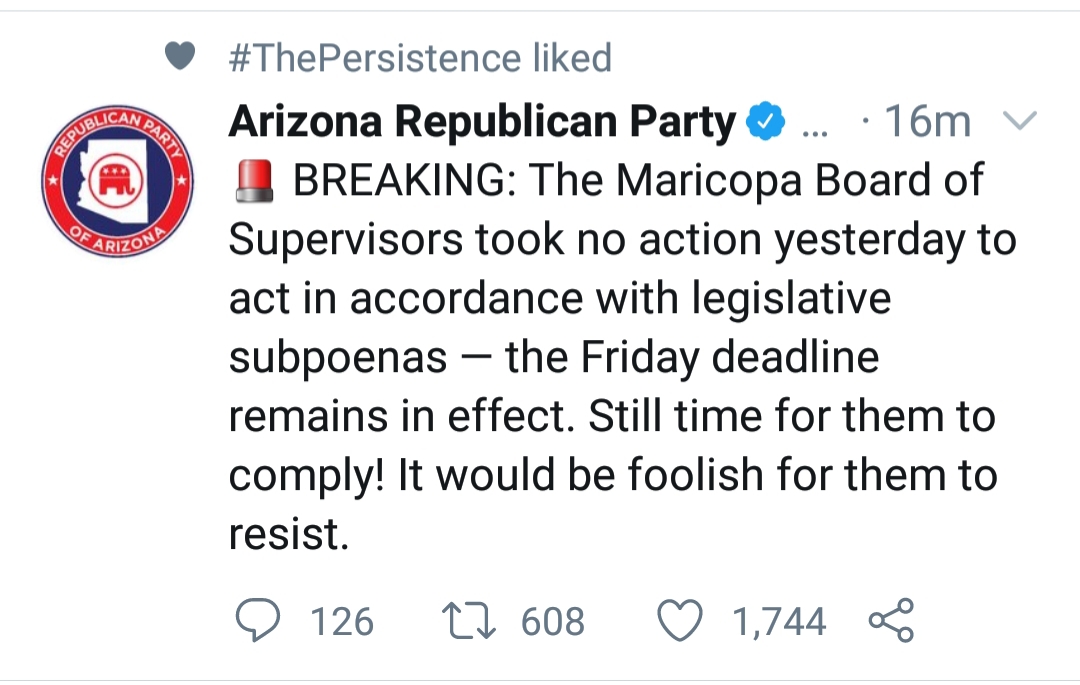Click the word subpoenas in tweet
The width and height of the screenshot is (1080, 685).
(x=338, y=358)
